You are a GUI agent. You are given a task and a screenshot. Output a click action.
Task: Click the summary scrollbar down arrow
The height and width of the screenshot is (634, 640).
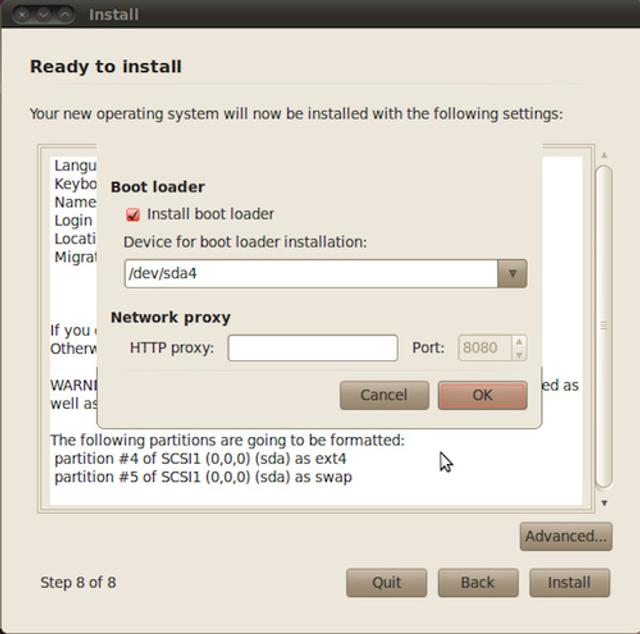coord(603,502)
